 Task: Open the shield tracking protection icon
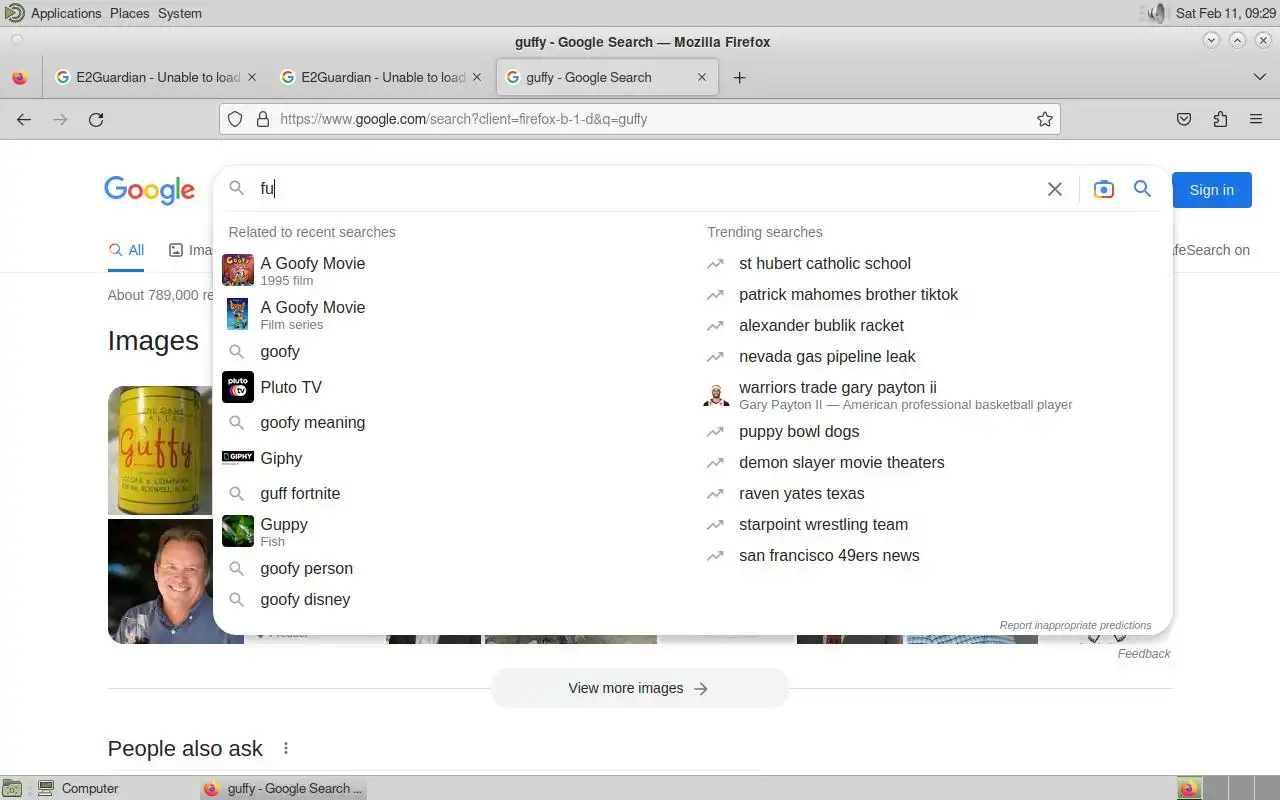(x=235, y=119)
